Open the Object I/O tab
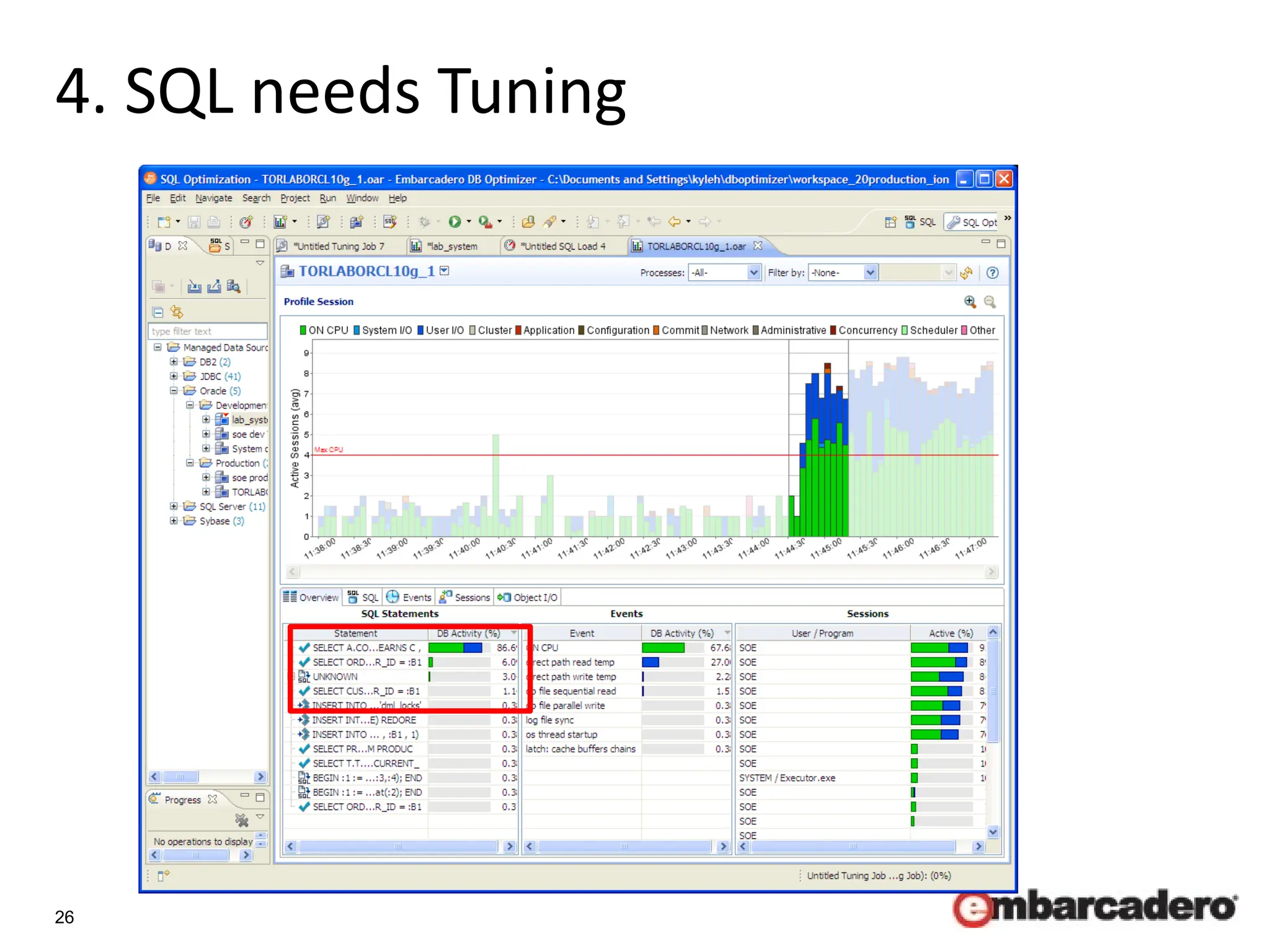Image resolution: width=1270 pixels, height=952 pixels. coord(528,597)
